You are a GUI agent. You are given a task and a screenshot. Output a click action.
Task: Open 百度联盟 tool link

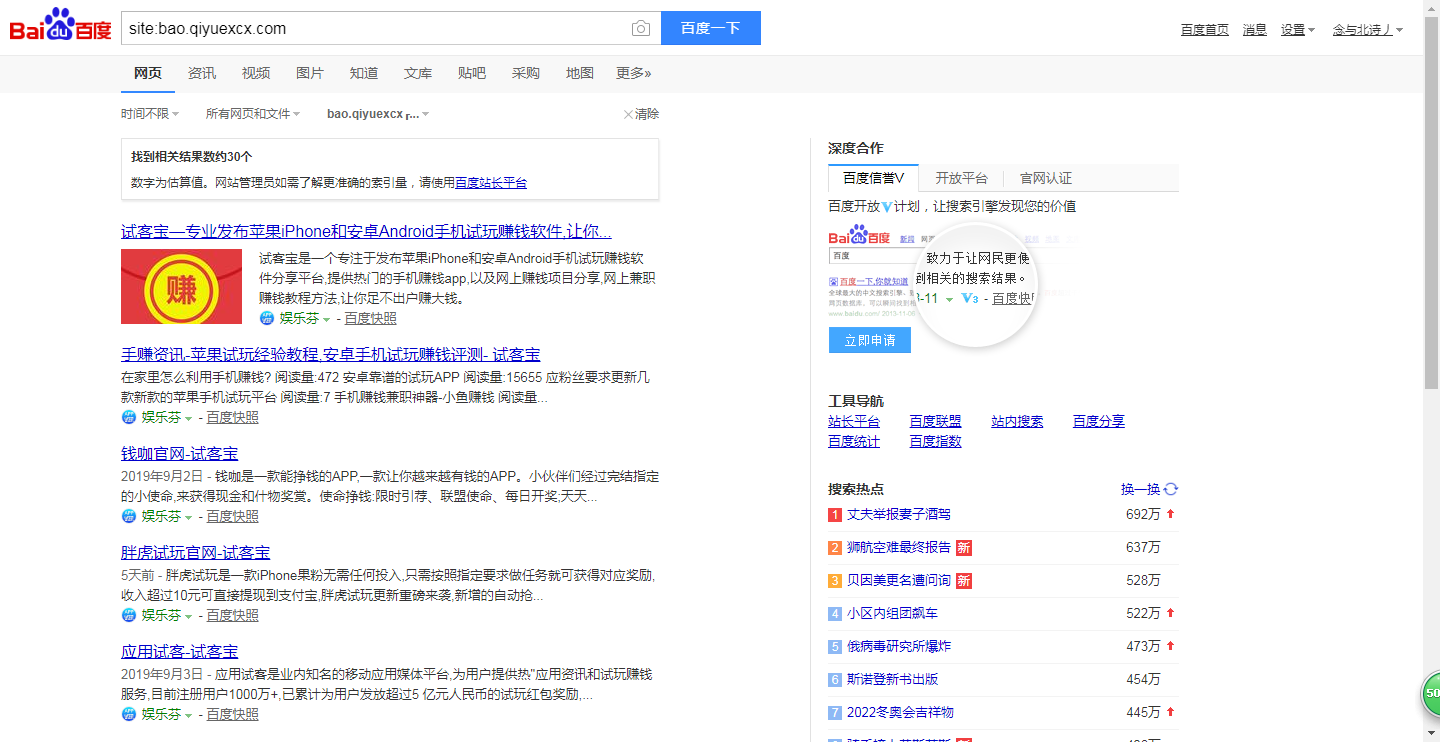936,421
